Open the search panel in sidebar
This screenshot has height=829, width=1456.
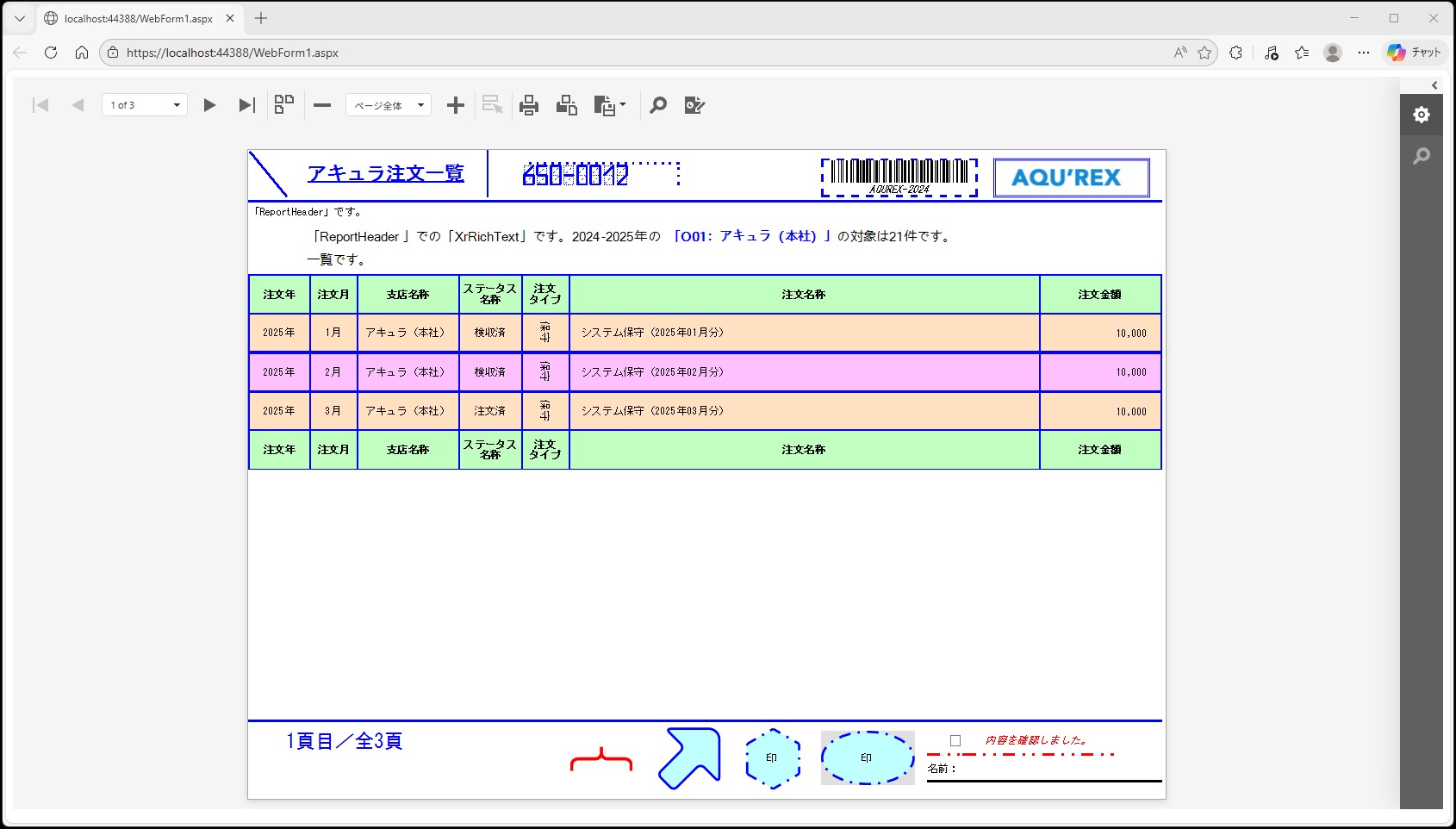tap(1422, 156)
